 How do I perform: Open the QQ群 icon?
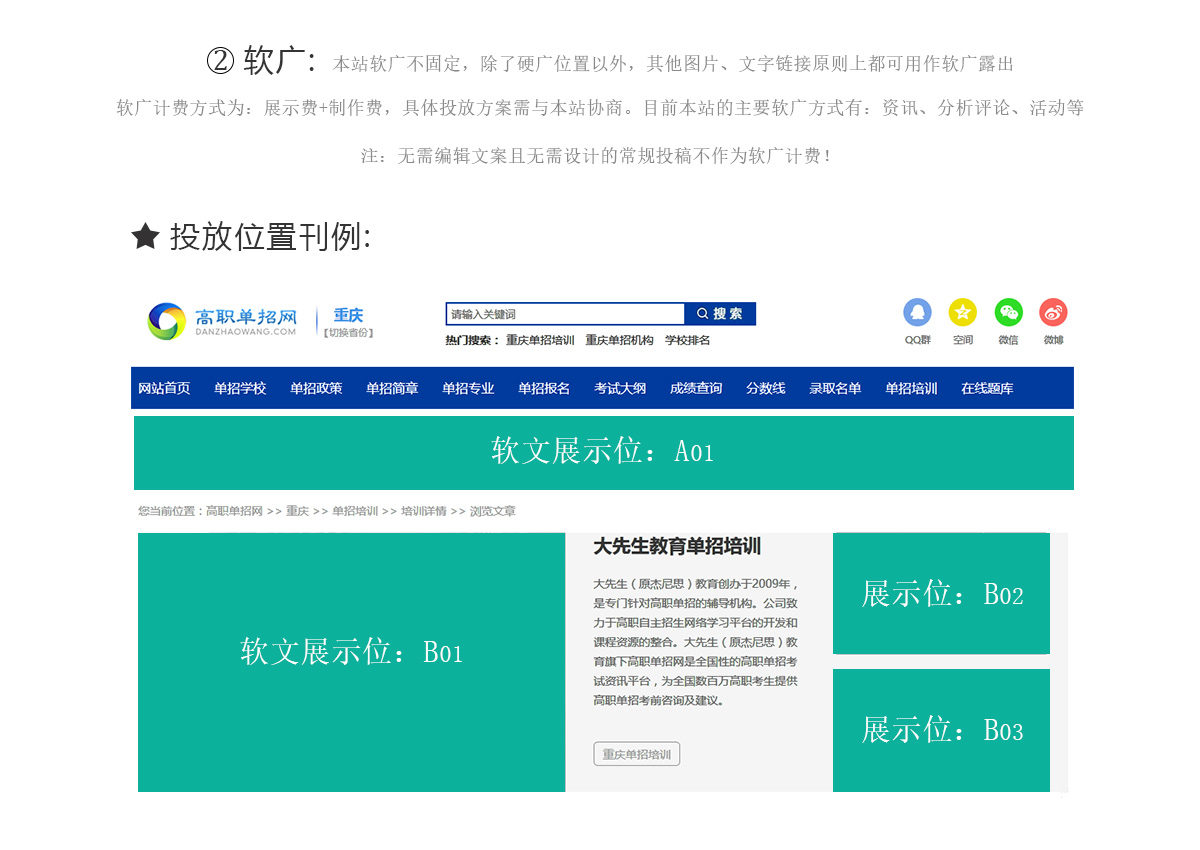[917, 312]
